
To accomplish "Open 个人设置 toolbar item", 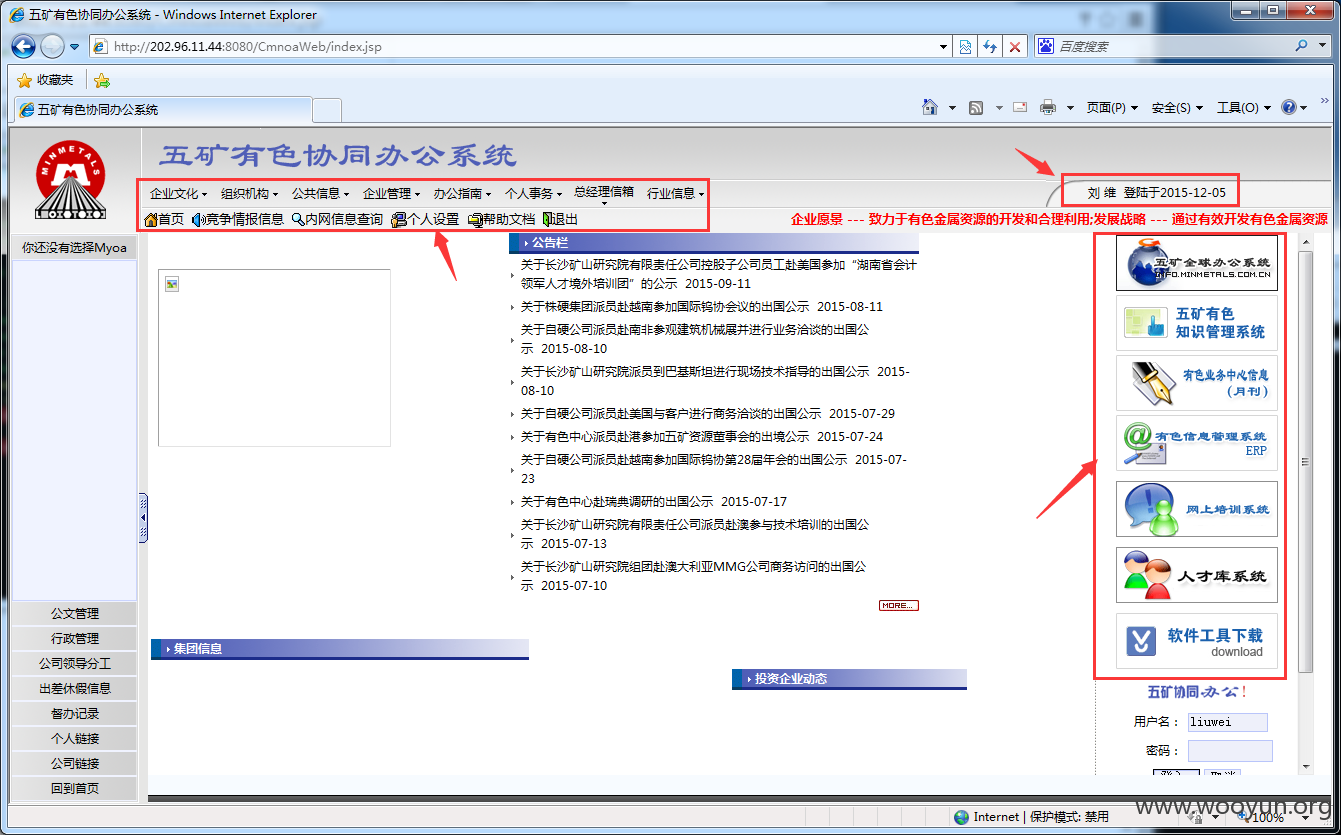I will click(425, 219).
